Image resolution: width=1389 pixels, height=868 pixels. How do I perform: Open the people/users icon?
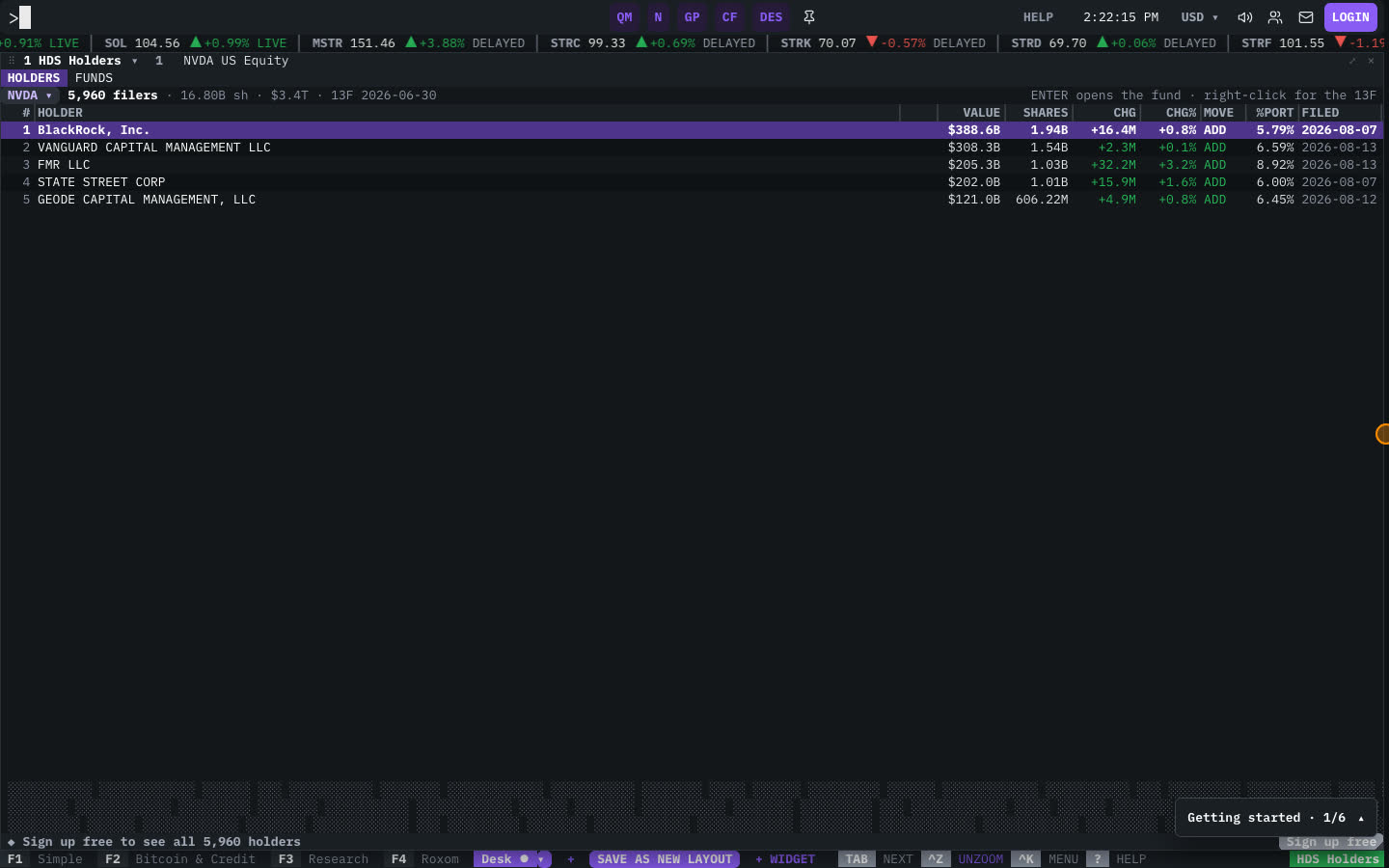click(x=1275, y=17)
